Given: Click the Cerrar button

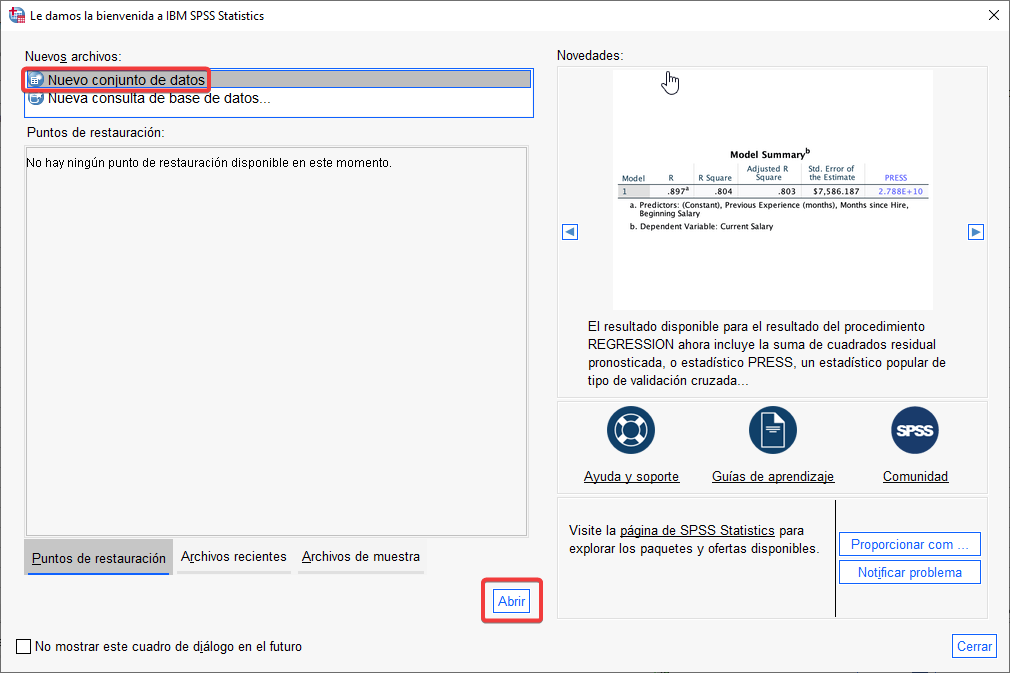Looking at the screenshot, I should click(974, 647).
